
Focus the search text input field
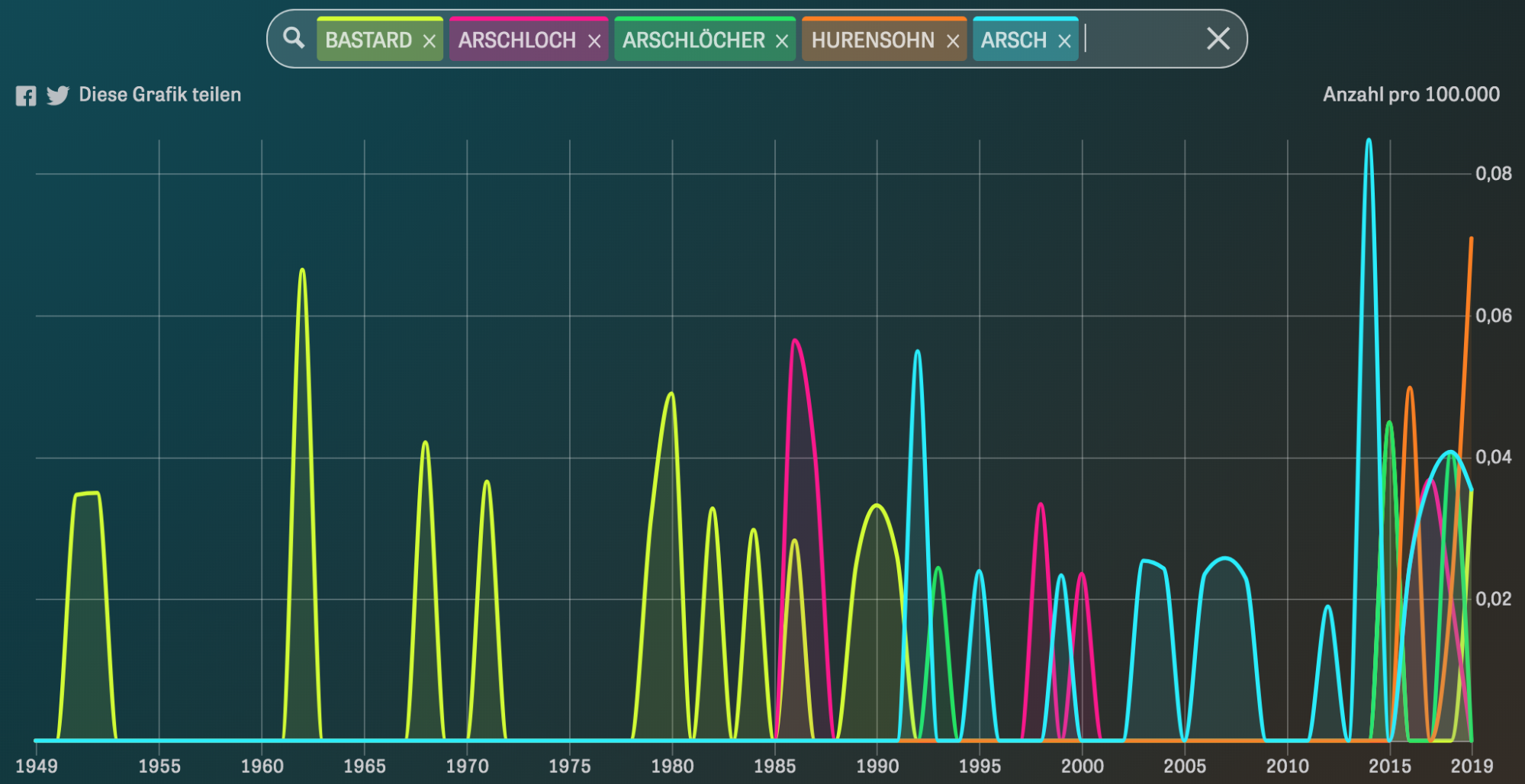(x=1141, y=39)
